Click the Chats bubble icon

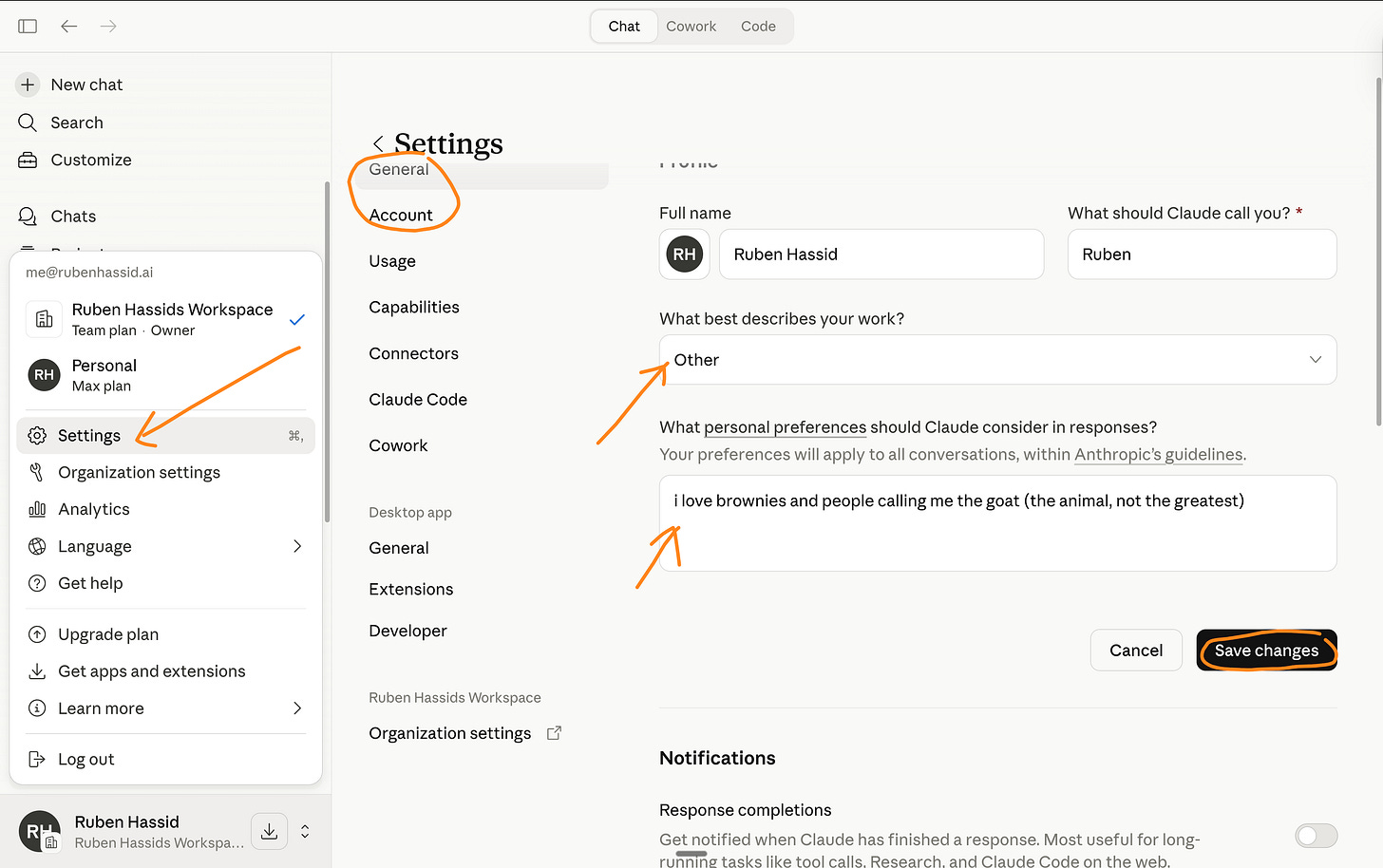click(x=28, y=217)
